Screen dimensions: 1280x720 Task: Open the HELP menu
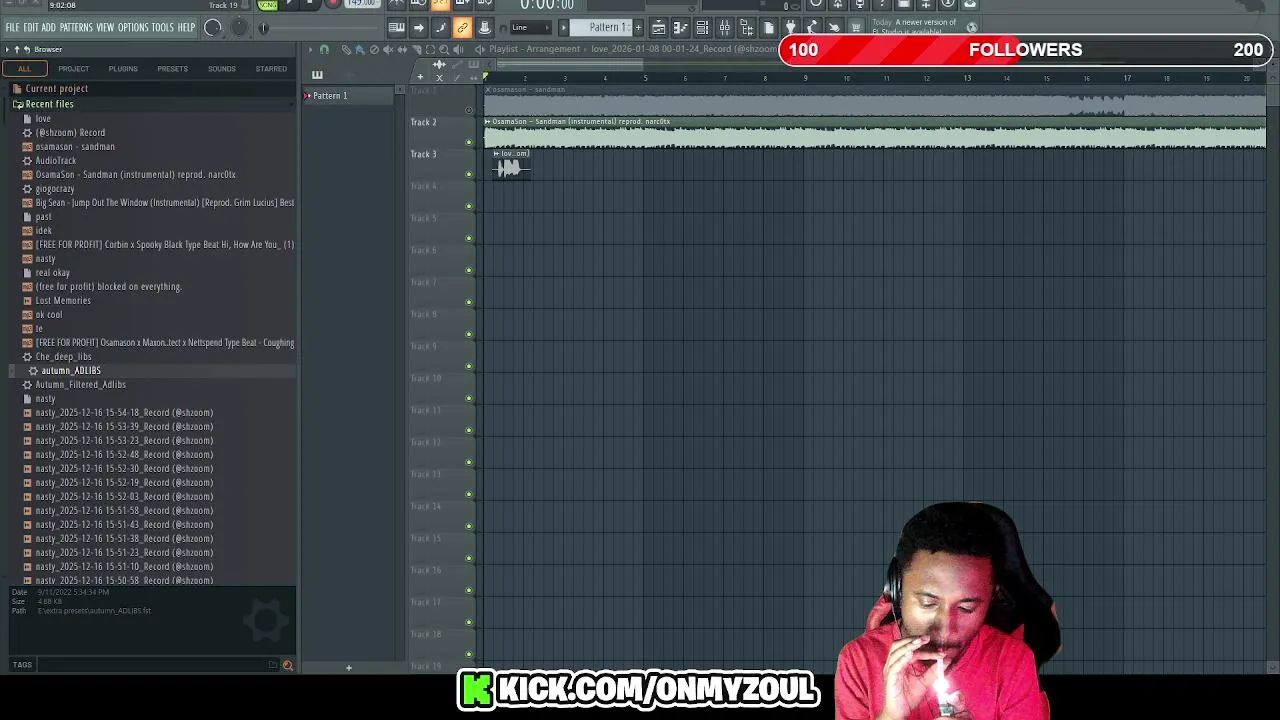[x=186, y=27]
